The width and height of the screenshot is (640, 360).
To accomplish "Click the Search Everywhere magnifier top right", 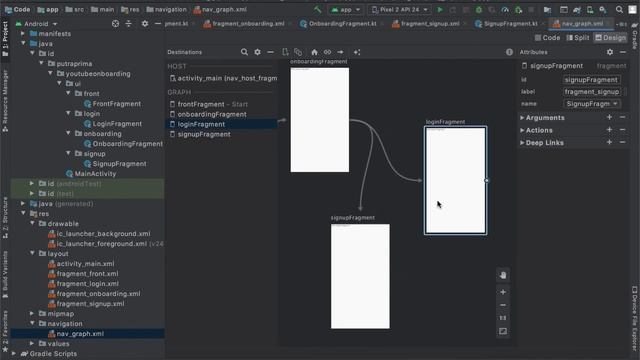I will (x=619, y=9).
